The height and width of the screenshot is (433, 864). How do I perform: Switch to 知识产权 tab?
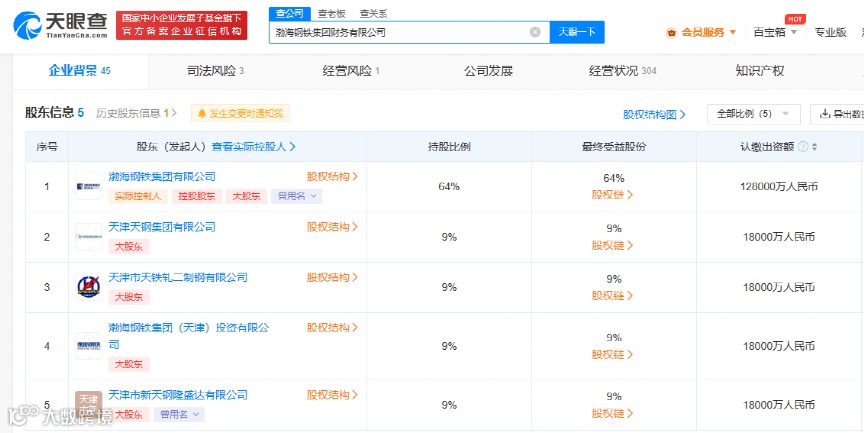coord(759,71)
